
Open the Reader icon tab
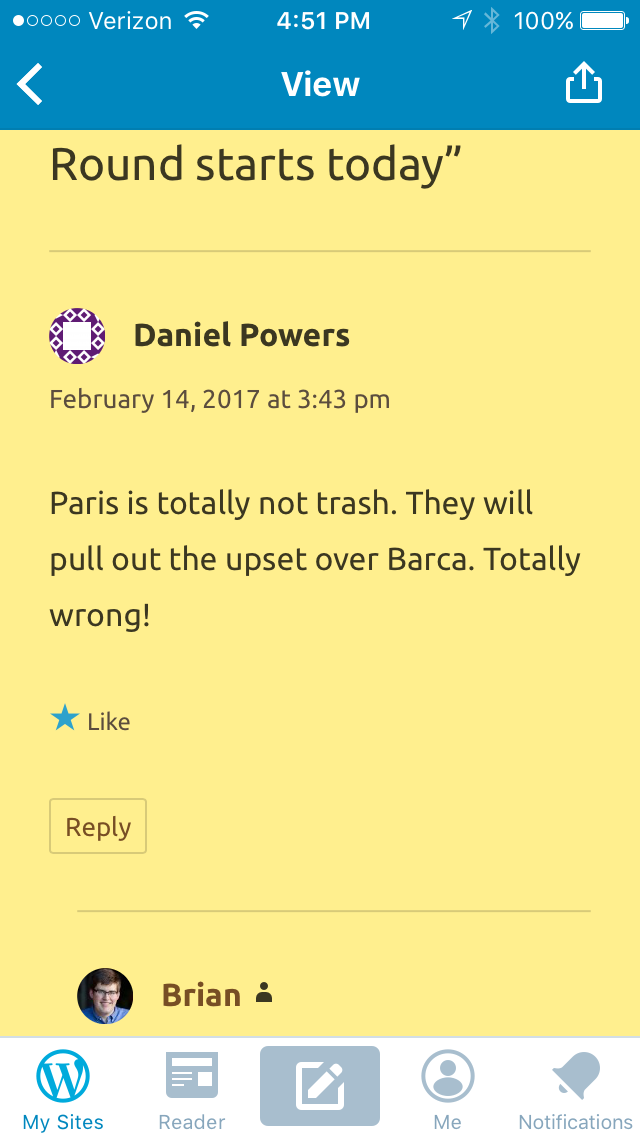pos(192,1075)
